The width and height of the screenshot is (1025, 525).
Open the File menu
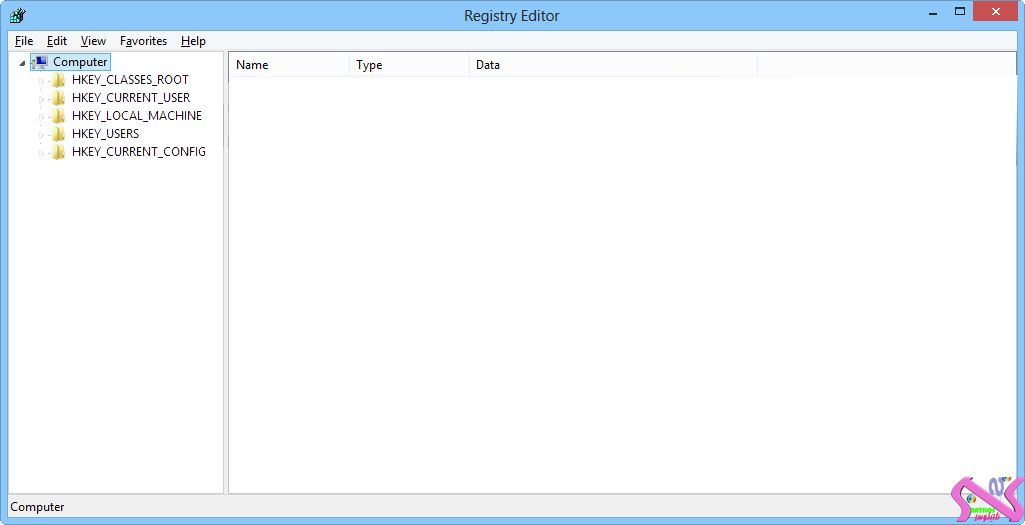point(24,41)
